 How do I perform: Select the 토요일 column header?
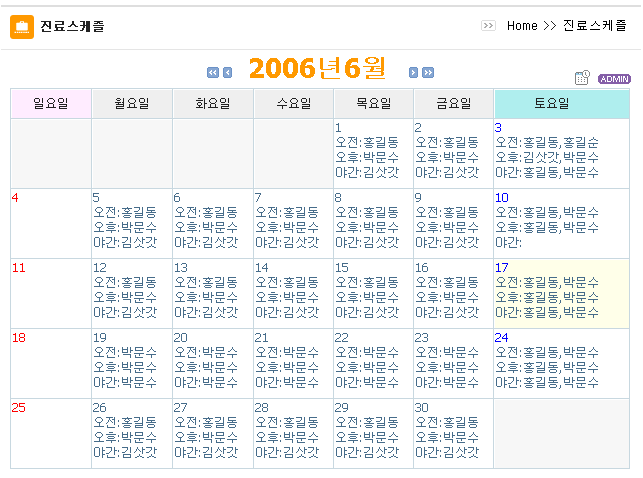pos(562,103)
